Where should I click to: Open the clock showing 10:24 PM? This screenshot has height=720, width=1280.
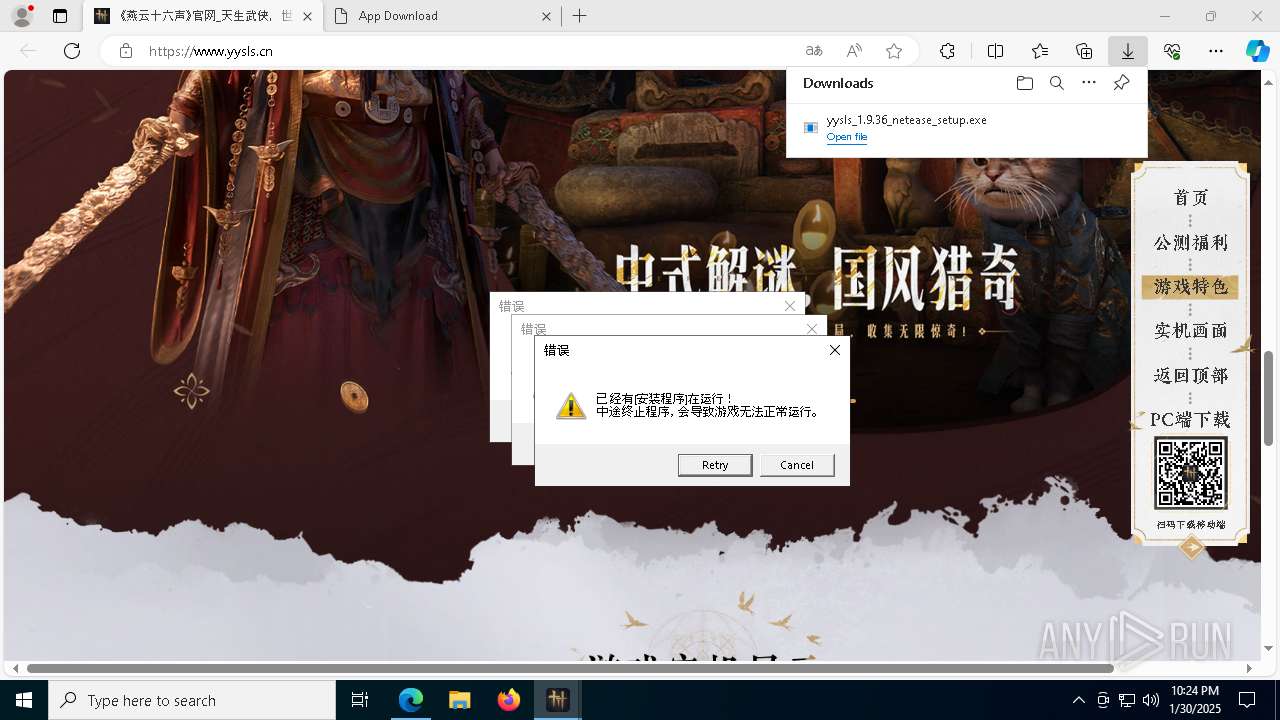coord(1194,700)
